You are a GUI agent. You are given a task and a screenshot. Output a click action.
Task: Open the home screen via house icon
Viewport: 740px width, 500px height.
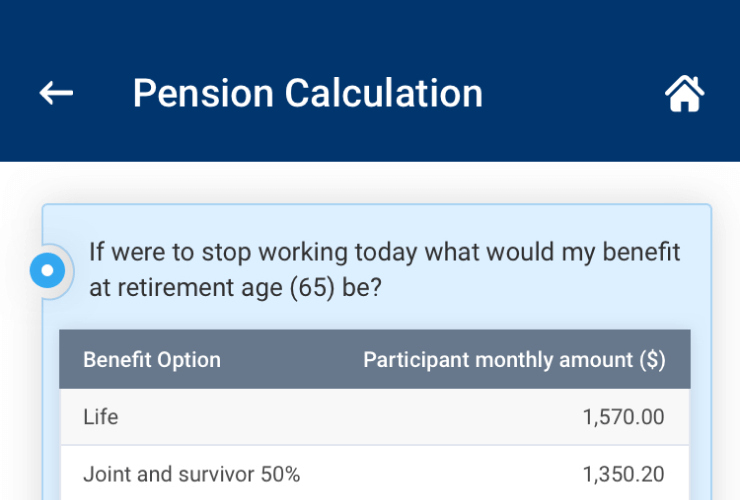[684, 93]
